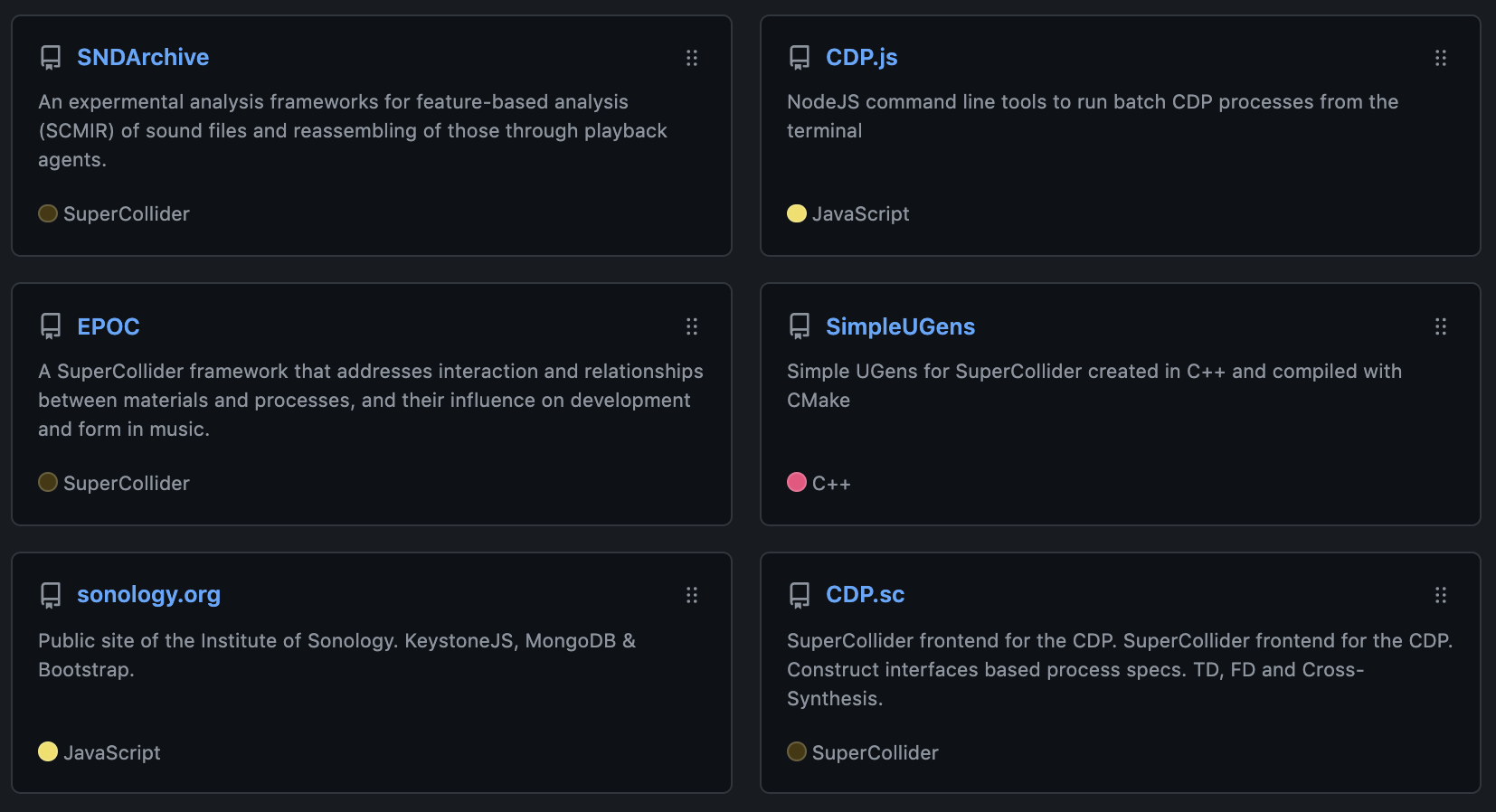Open the EPOC repository link

pos(109,326)
